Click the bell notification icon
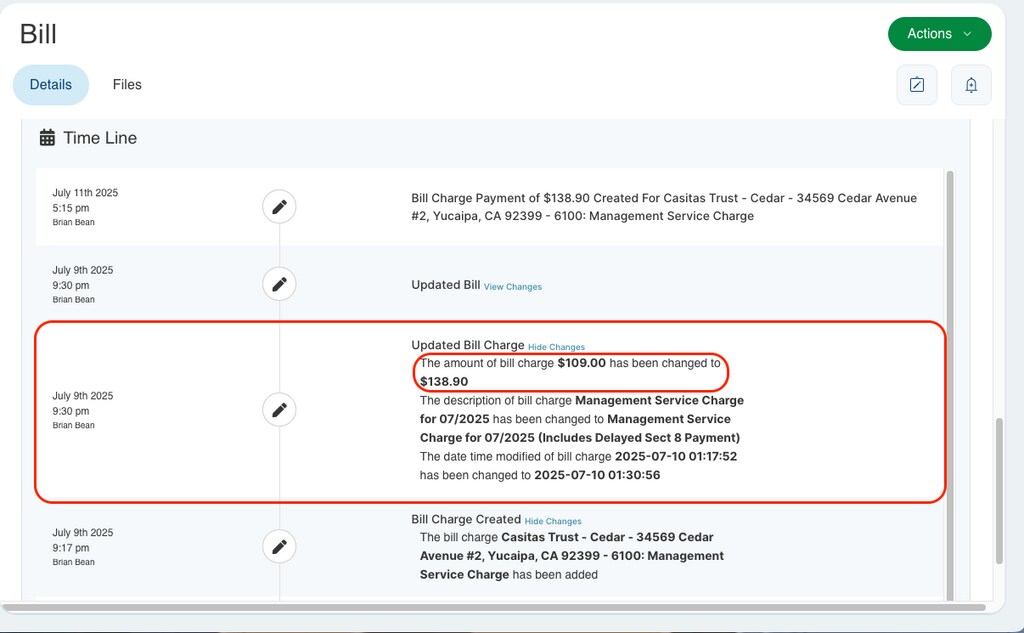1024x633 pixels. pyautogui.click(x=970, y=85)
